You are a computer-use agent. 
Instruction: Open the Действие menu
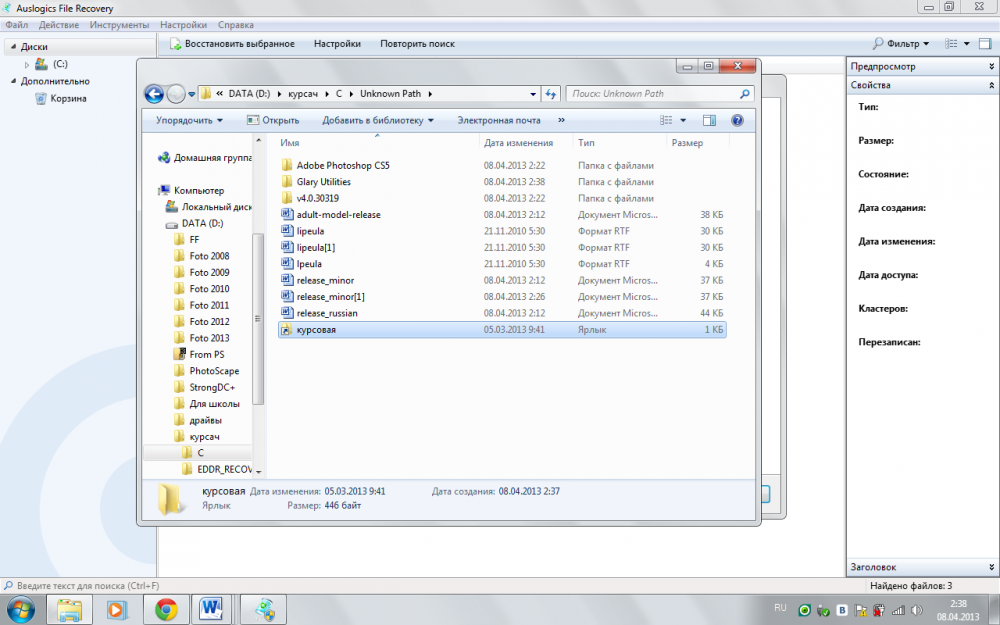point(59,25)
